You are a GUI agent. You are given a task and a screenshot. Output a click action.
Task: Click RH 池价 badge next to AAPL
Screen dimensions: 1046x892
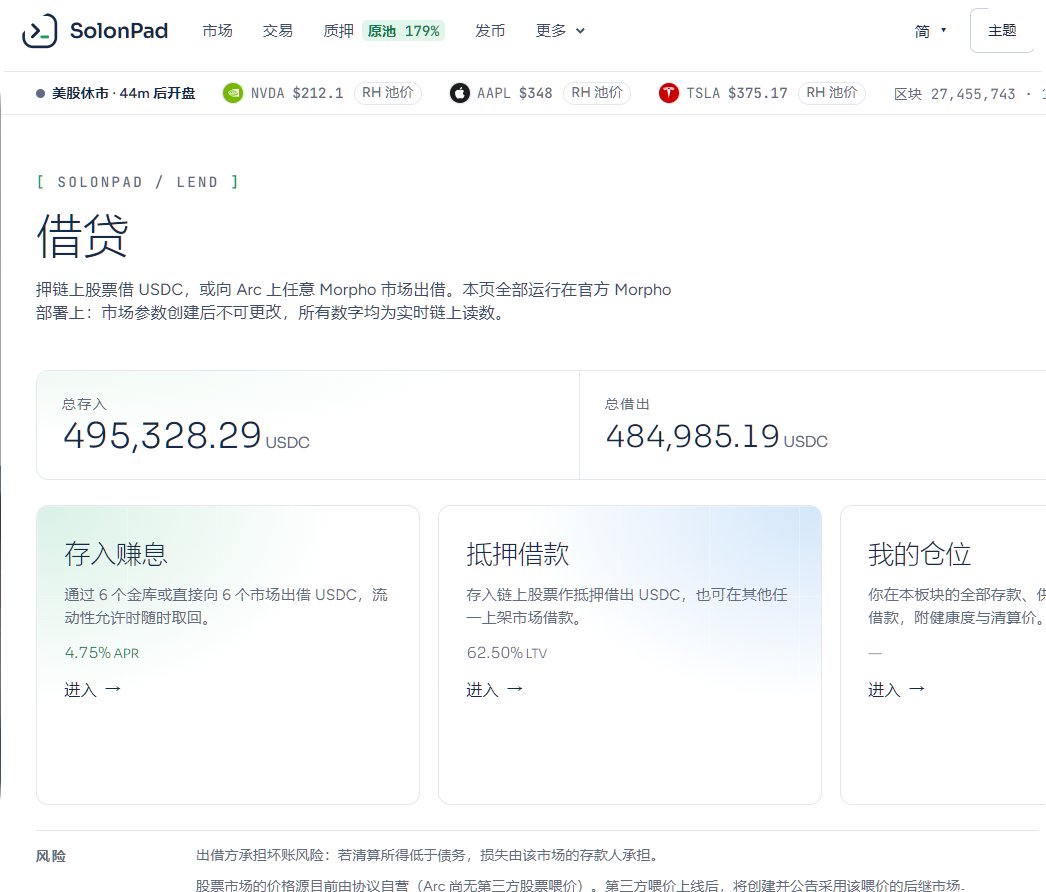pyautogui.click(x=596, y=93)
